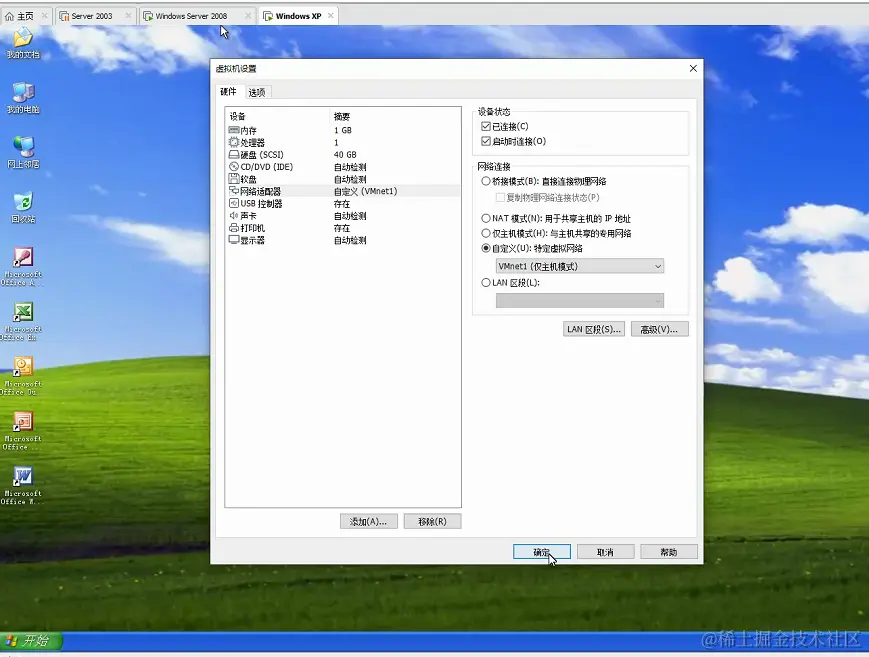Open Microsoft Office Word shortcut
Viewport: 869px width, 657px height.
[x=22, y=486]
